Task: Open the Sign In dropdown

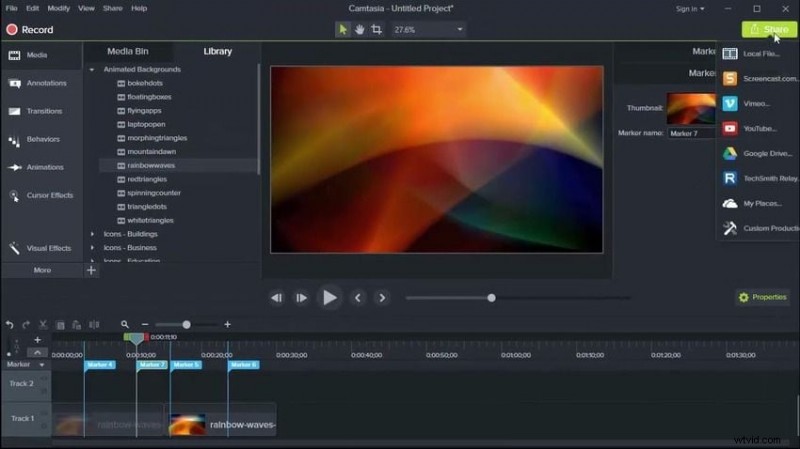Action: click(690, 9)
